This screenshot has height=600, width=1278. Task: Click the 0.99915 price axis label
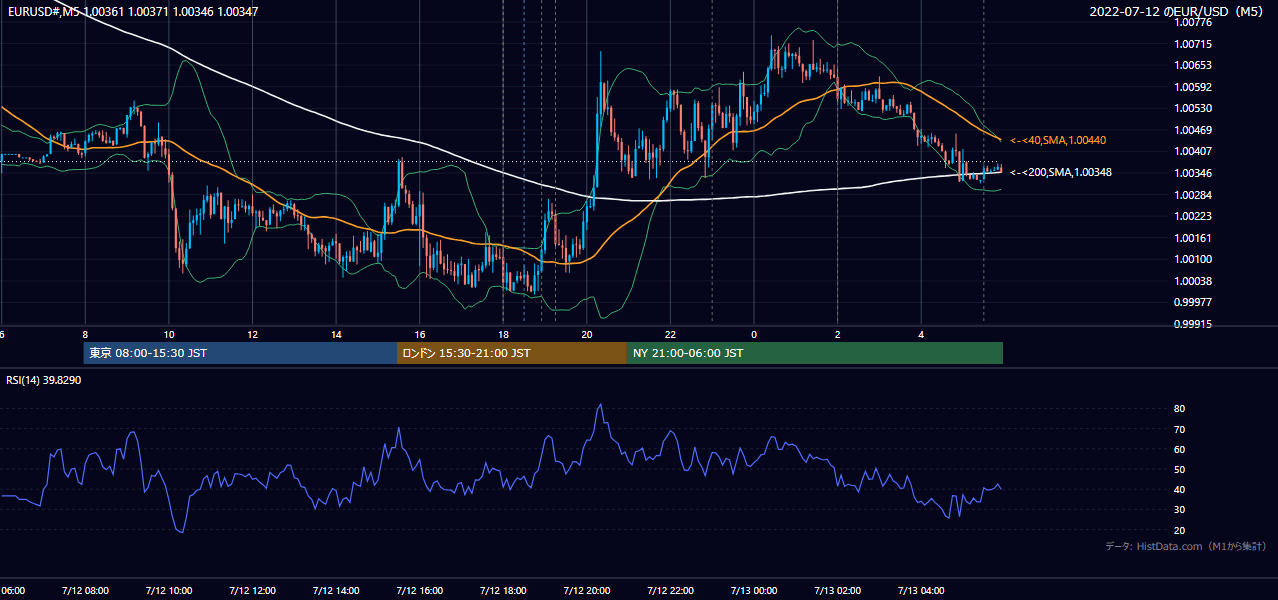coord(1194,324)
